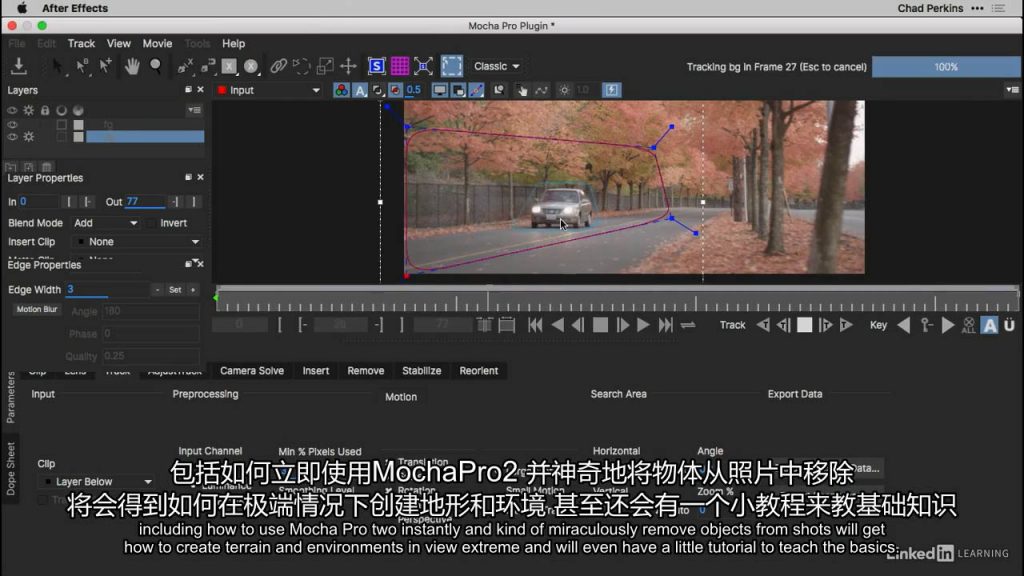Screen dimensions: 1024x576
Task: Click the track backwards button
Action: pyautogui.click(x=763, y=325)
